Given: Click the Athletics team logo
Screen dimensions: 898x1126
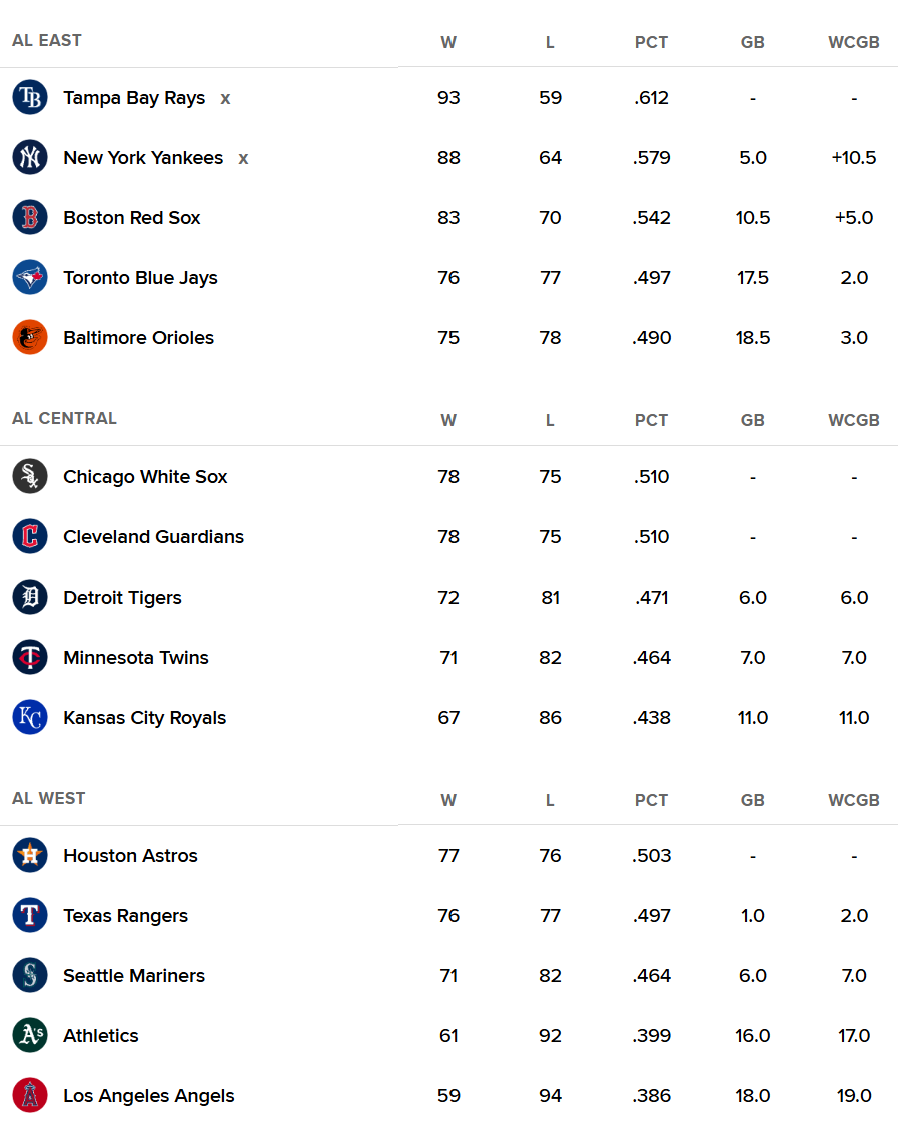Looking at the screenshot, I should (30, 1035).
